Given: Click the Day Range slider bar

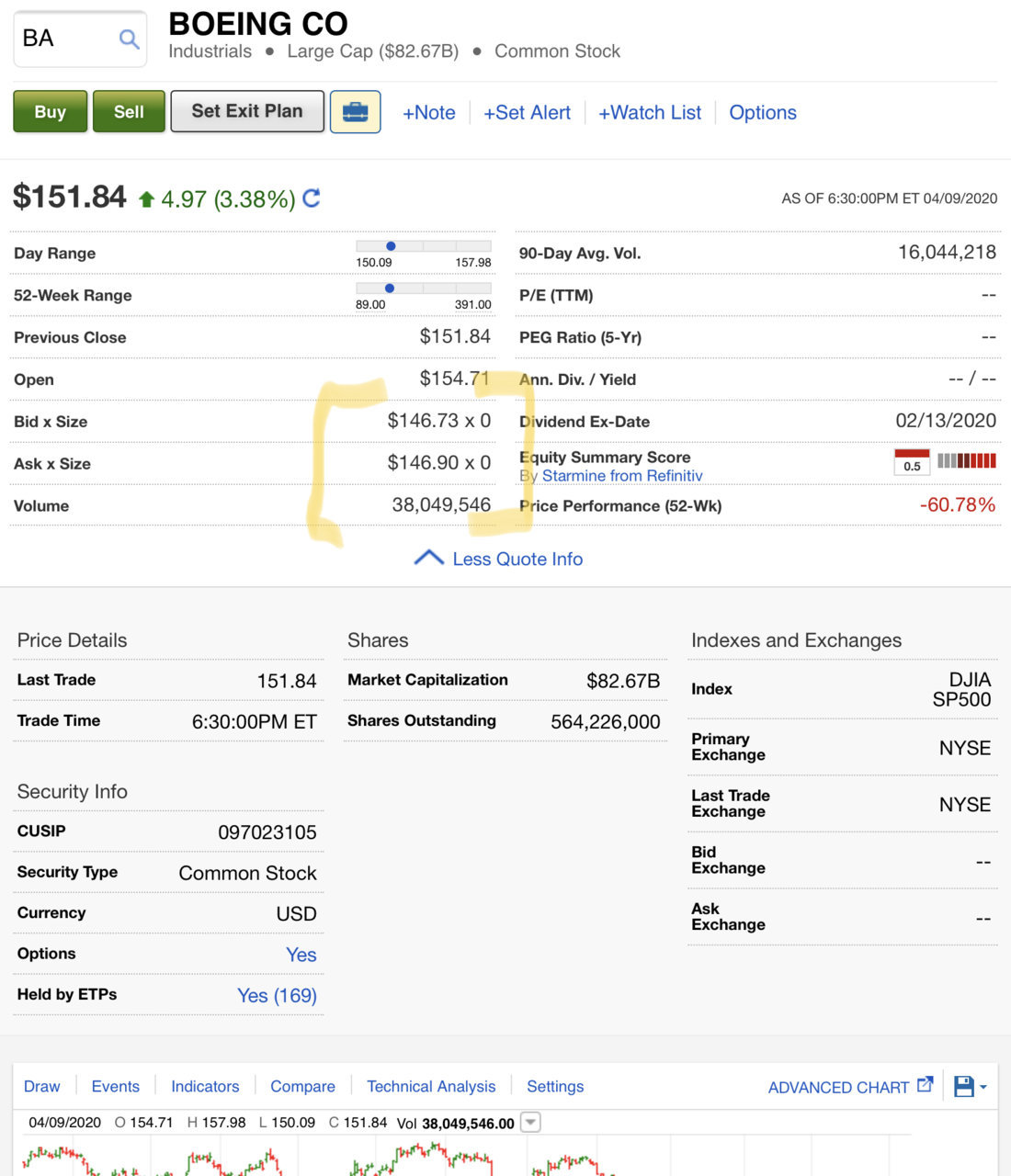Looking at the screenshot, I should coord(424,246).
